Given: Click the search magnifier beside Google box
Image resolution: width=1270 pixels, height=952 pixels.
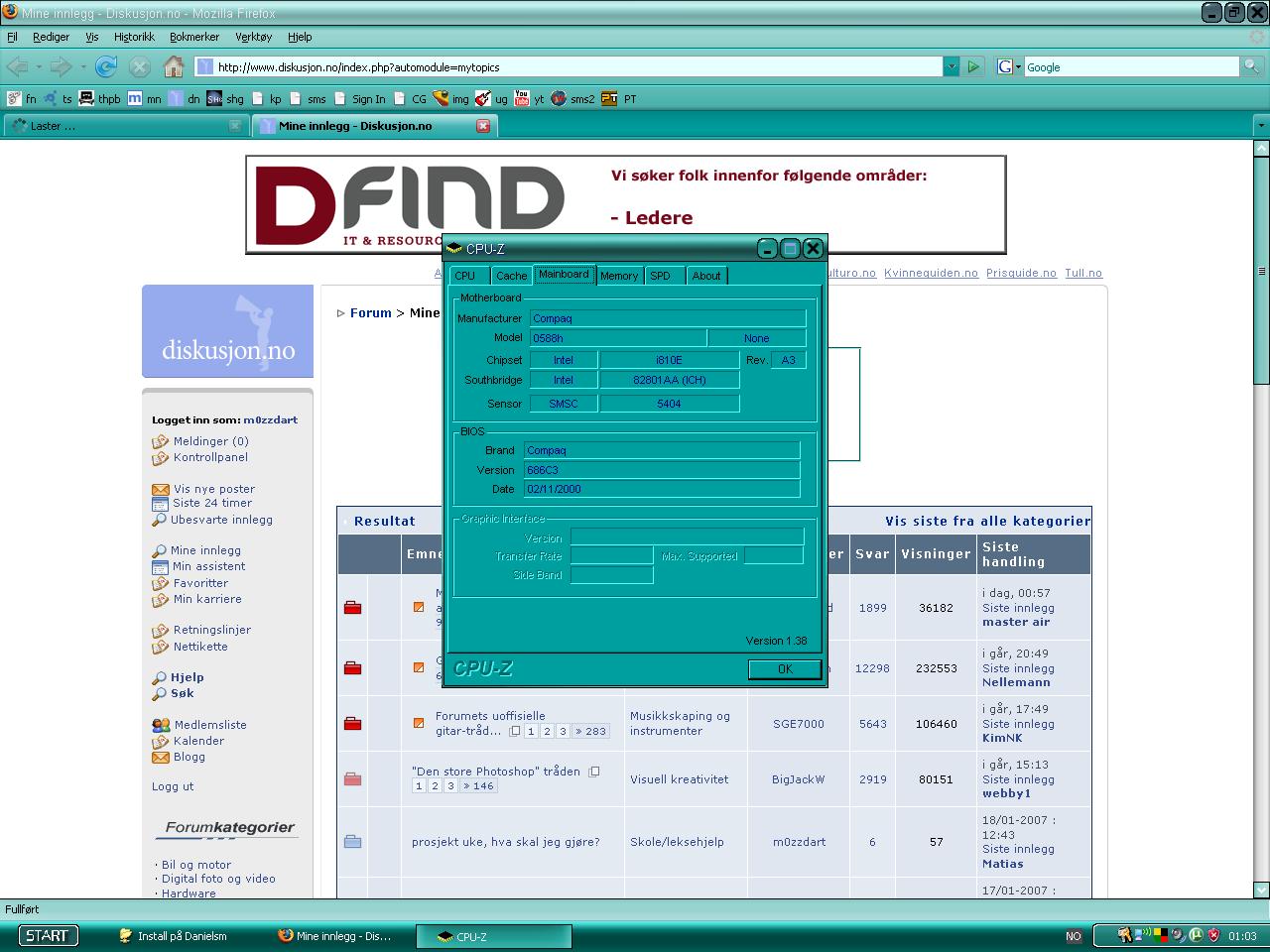Looking at the screenshot, I should (x=1252, y=66).
